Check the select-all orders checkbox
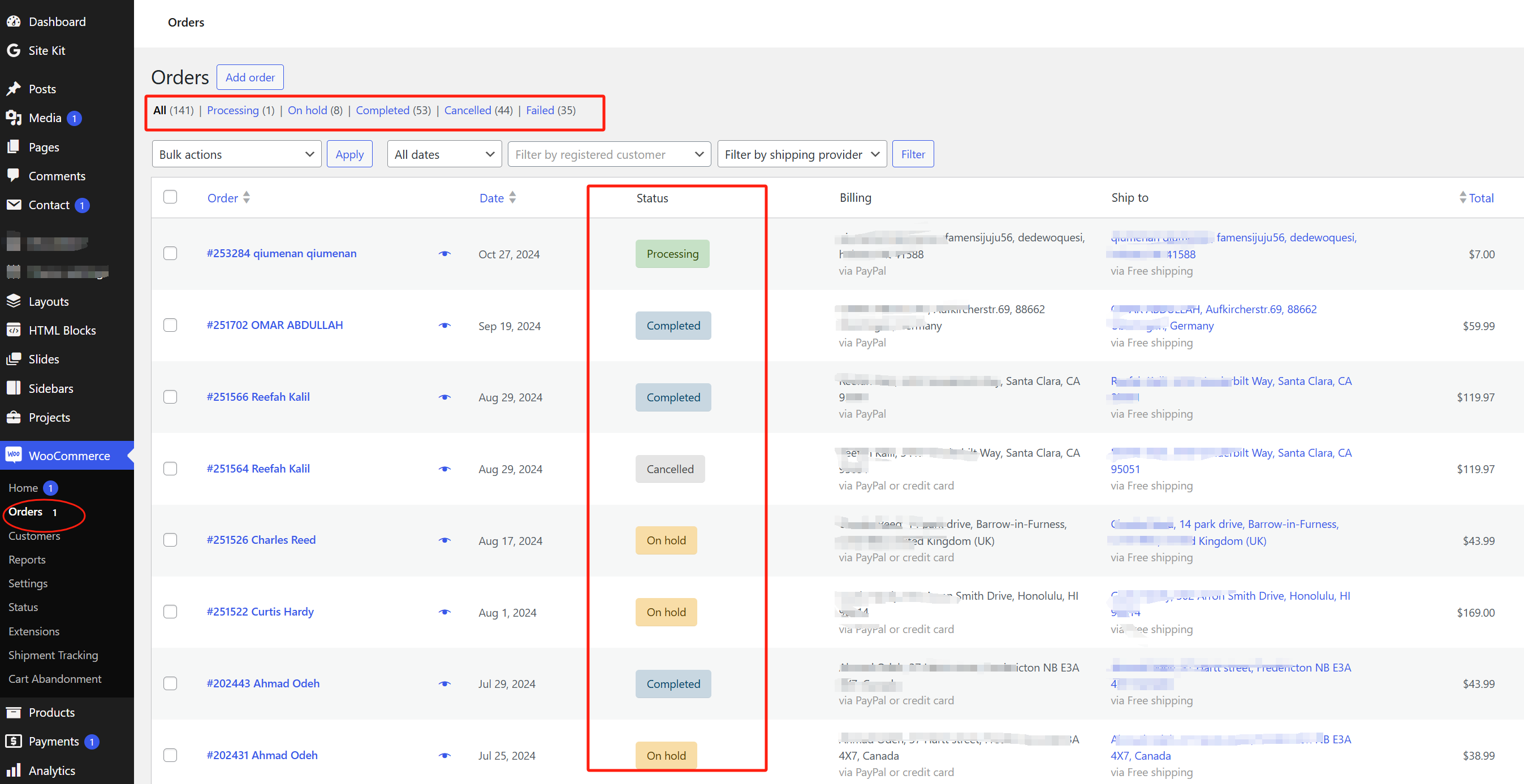 pos(170,197)
